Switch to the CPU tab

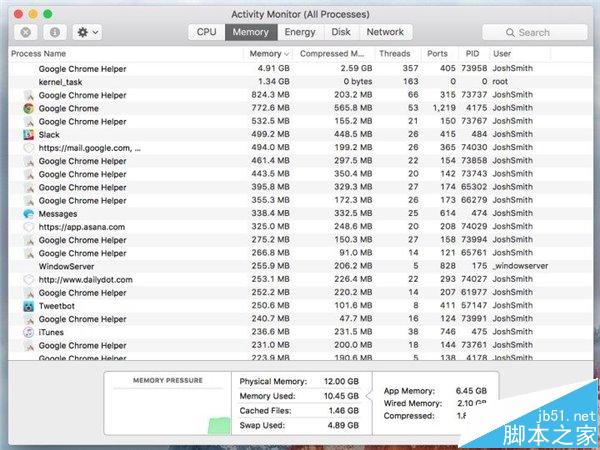click(206, 32)
